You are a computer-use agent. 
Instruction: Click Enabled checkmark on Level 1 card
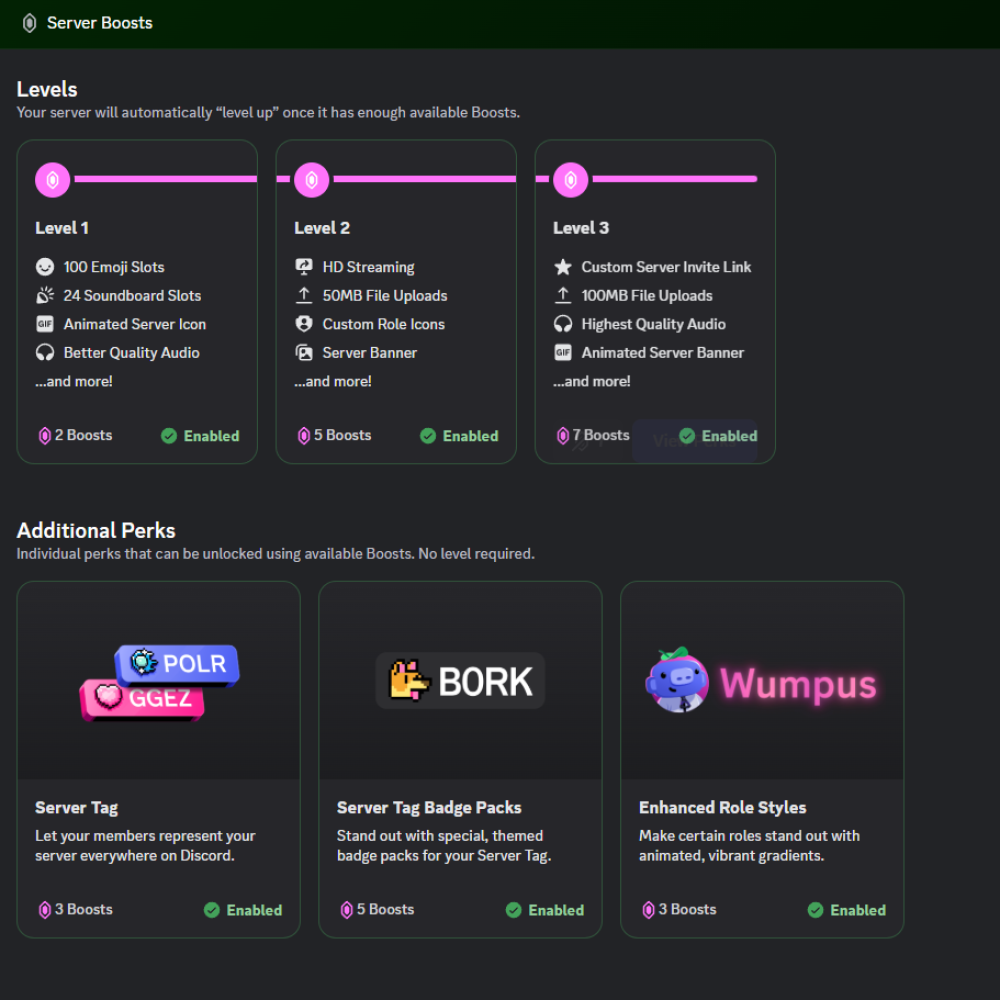169,436
